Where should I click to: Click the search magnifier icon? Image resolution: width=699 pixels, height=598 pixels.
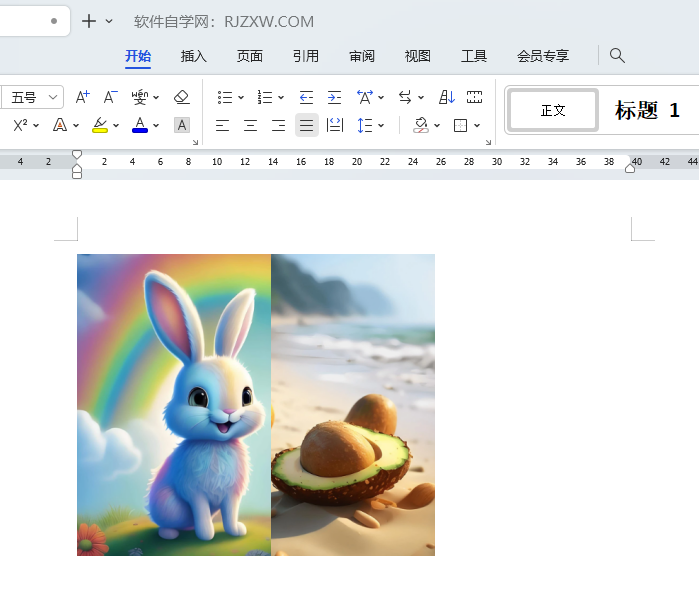tap(617, 56)
